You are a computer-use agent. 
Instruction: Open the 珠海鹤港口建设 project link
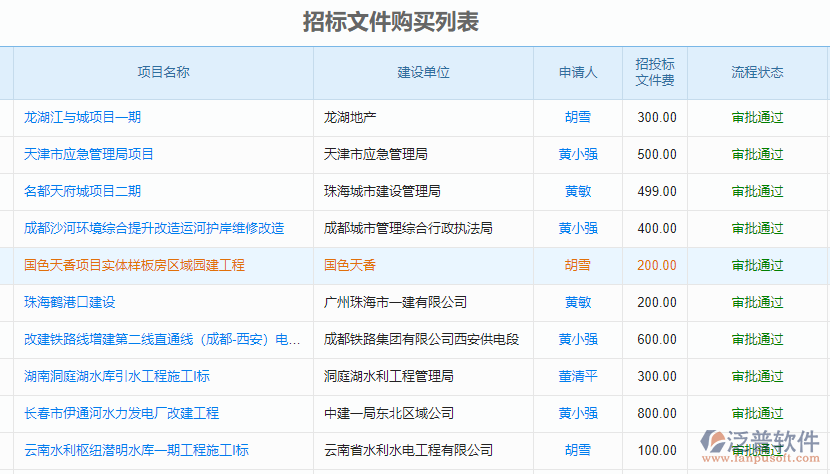pos(70,302)
